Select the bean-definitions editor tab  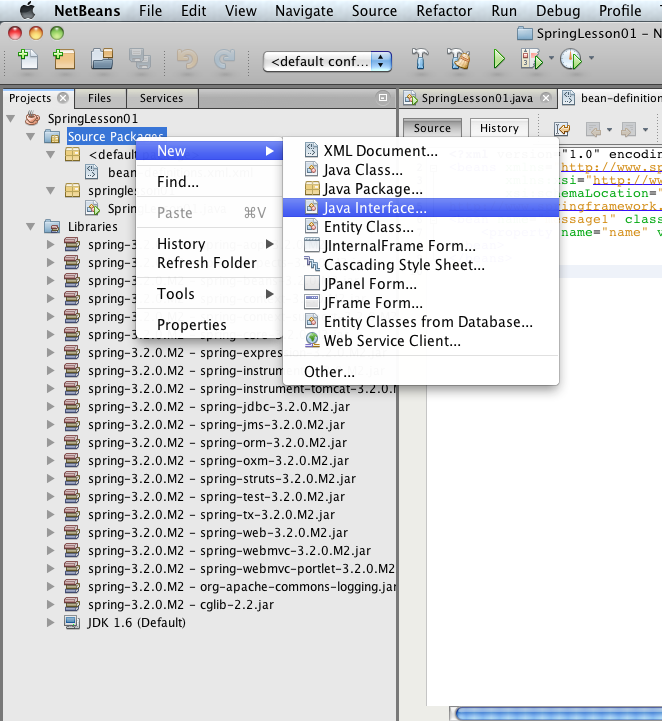tap(612, 98)
